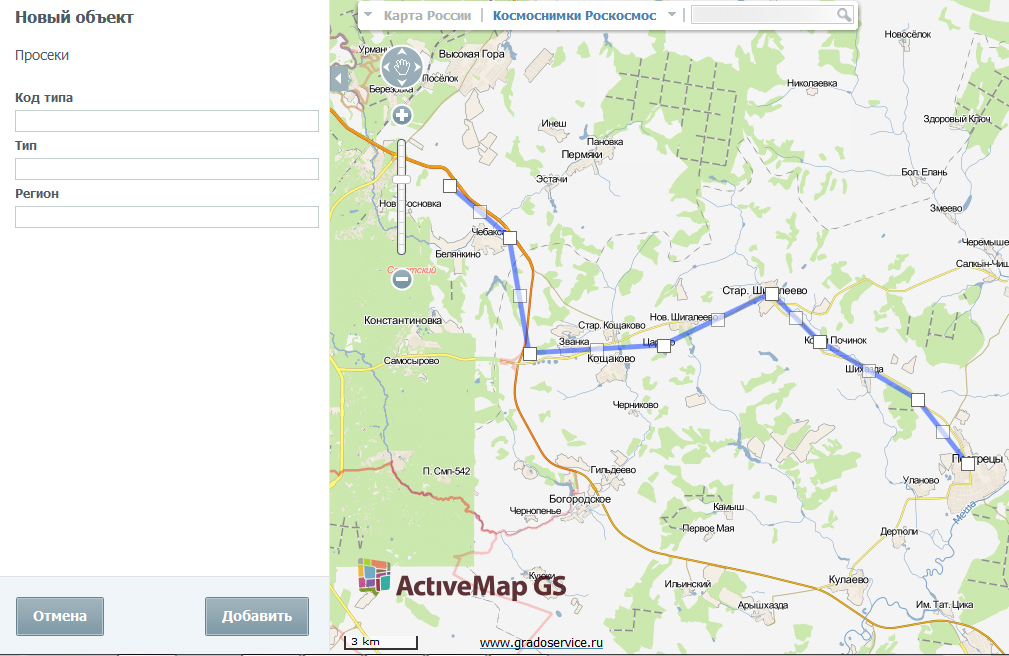Viewport: 1009px width, 656px height.
Task: Select the midpoint handle beside Нов. Шигалеево
Action: 718,320
